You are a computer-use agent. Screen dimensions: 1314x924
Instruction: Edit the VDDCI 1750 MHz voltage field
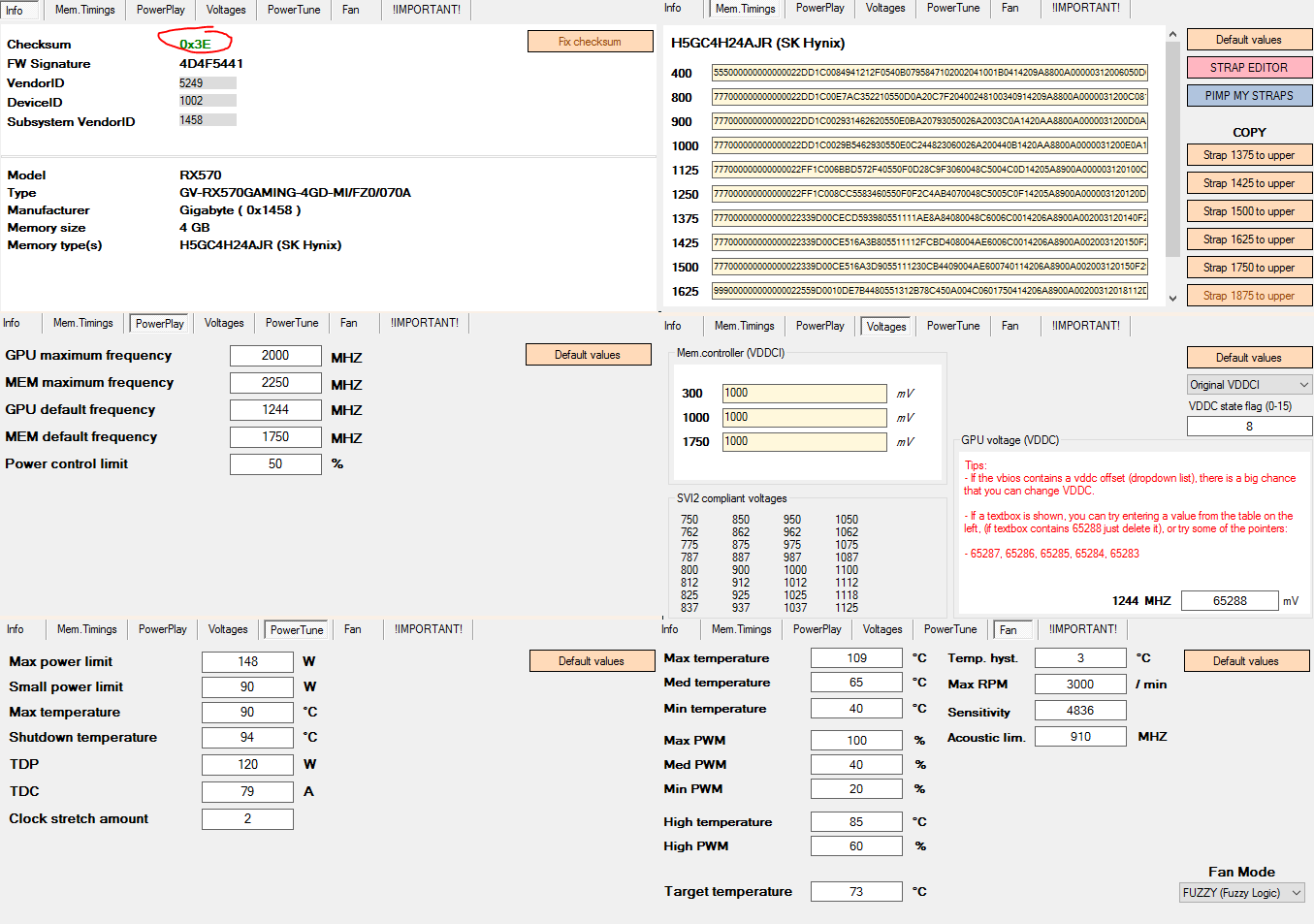805,441
